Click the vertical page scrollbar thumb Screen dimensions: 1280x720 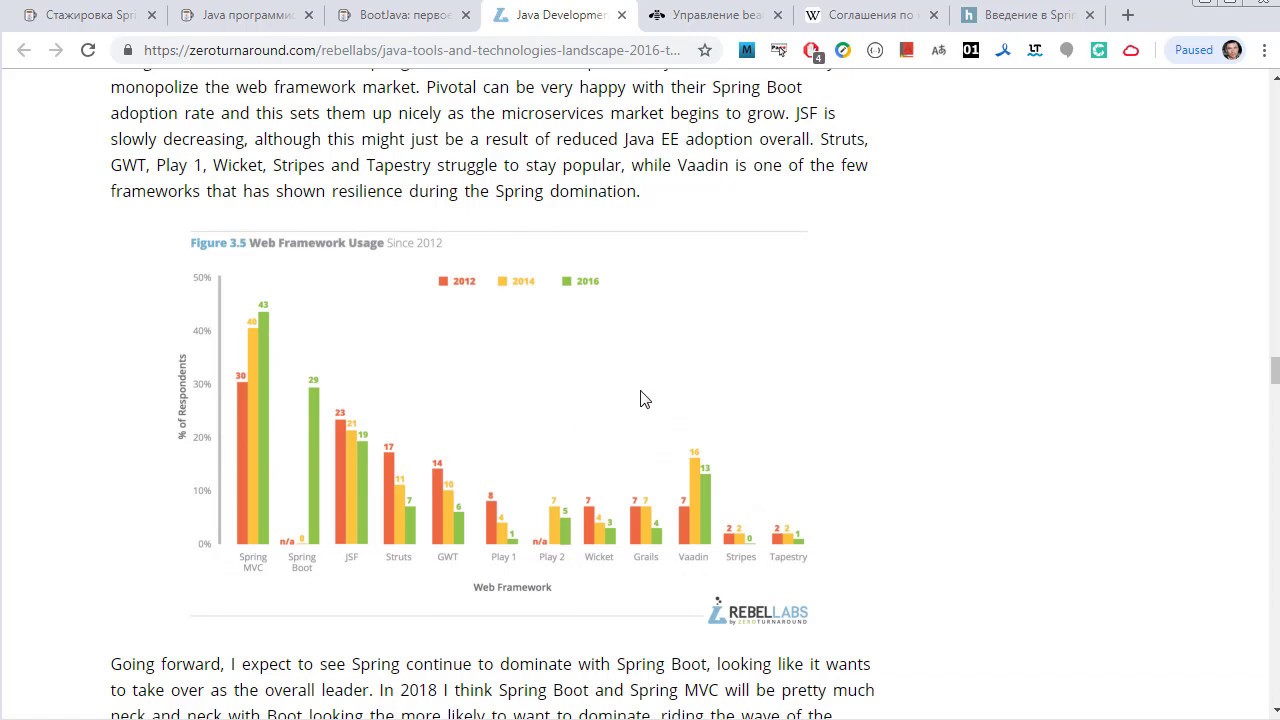coord(1274,369)
